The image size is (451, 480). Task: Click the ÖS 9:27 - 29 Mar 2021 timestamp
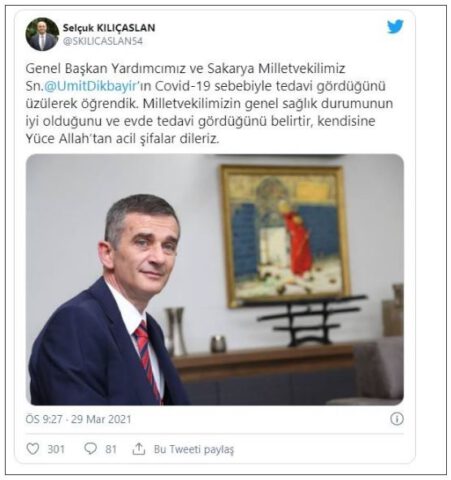pos(79,419)
